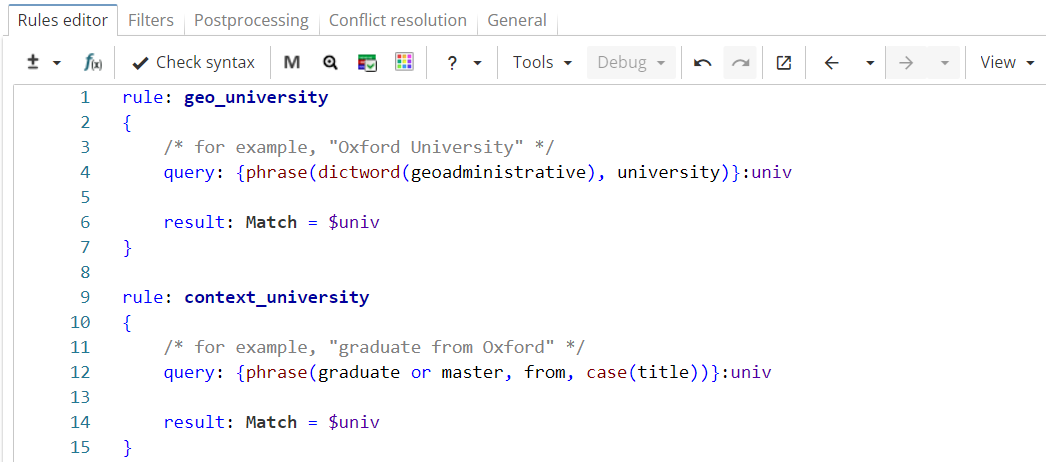Click the table with checkmark icon

(368, 63)
